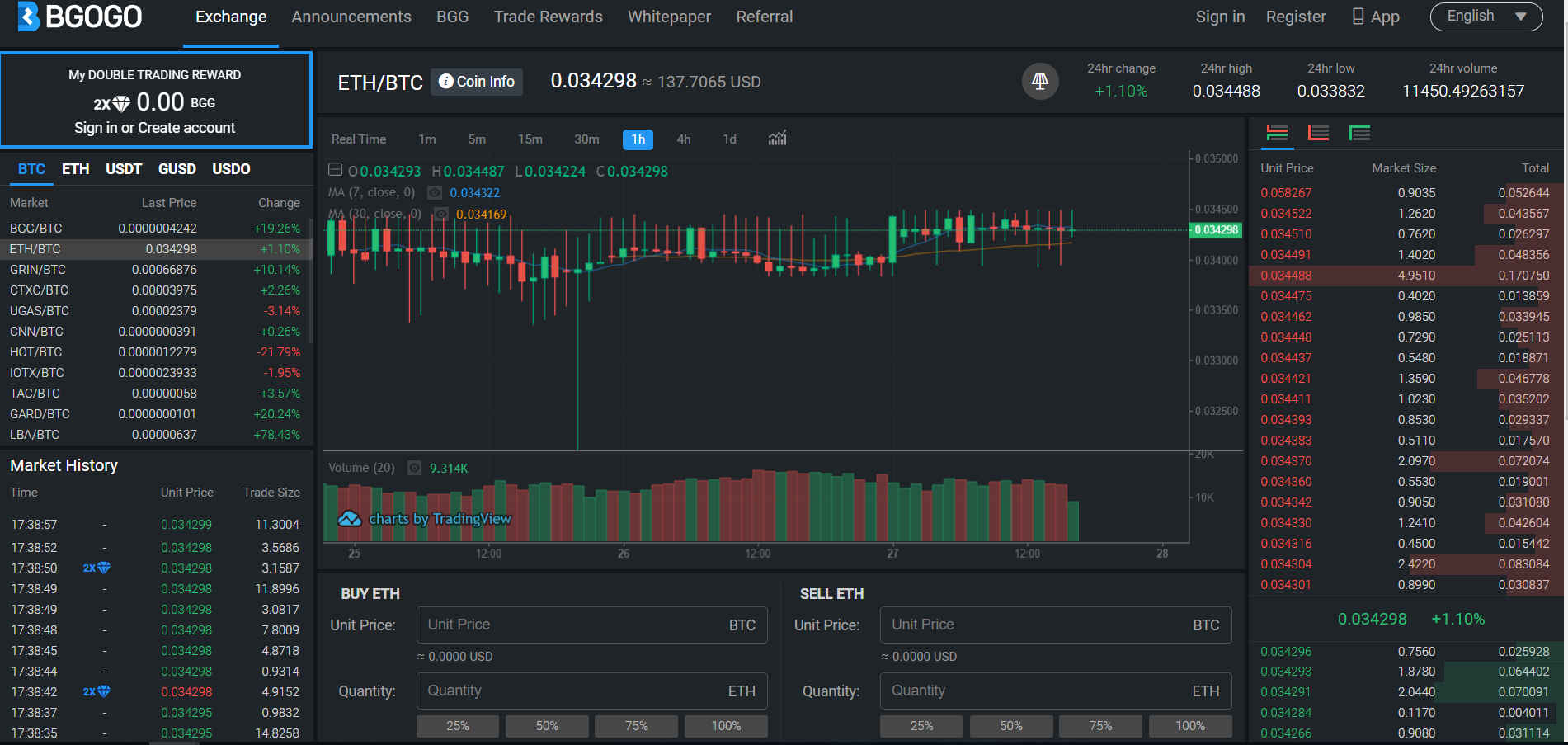
Task: Click Sign in in reward box
Action: [96, 128]
